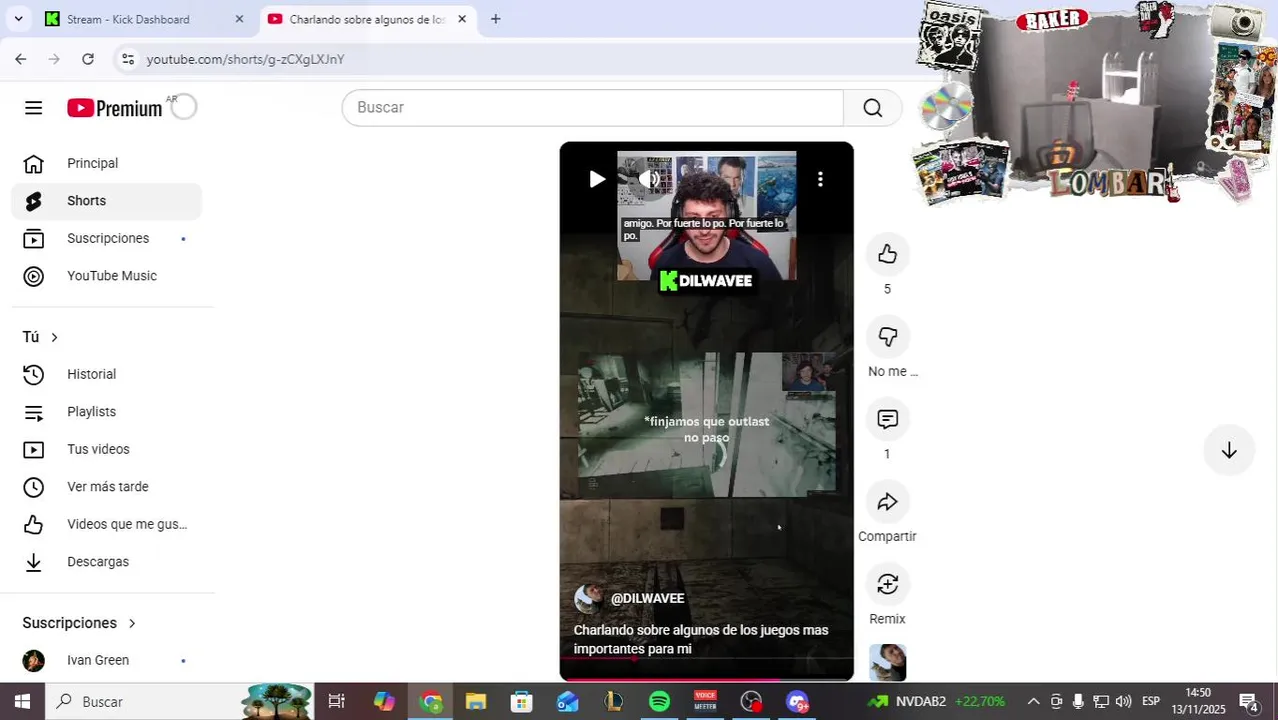Screen dimensions: 1278x720
Task: Click the address bar URL
Action: click(x=245, y=59)
